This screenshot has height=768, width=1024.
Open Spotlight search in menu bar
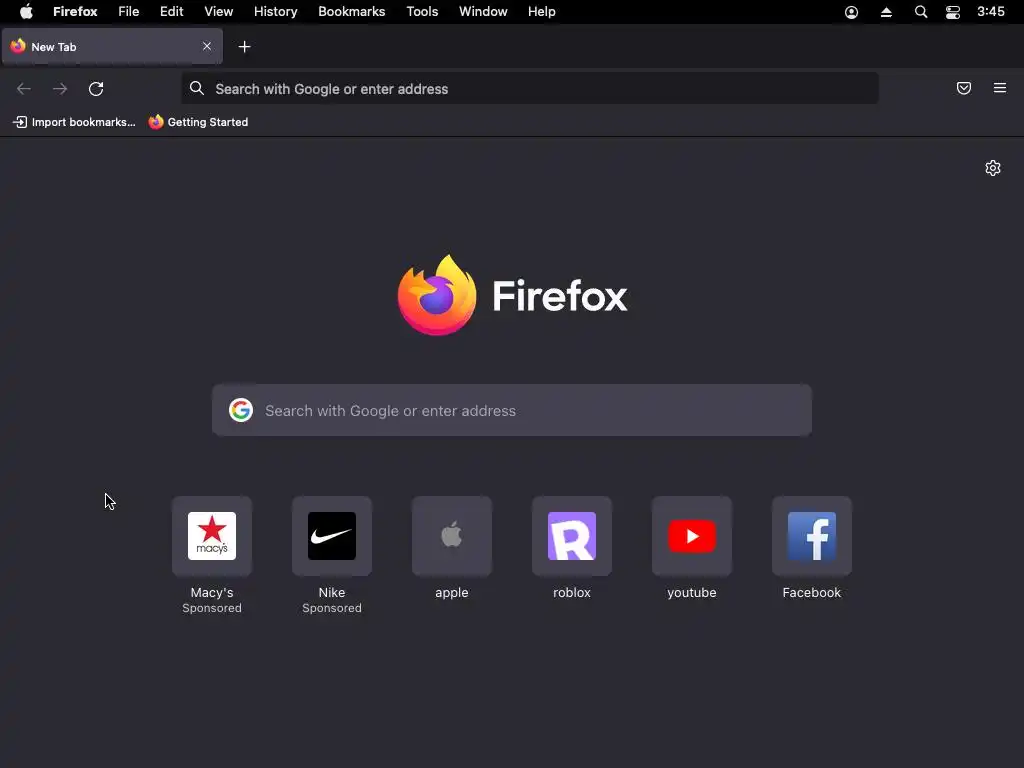(921, 12)
